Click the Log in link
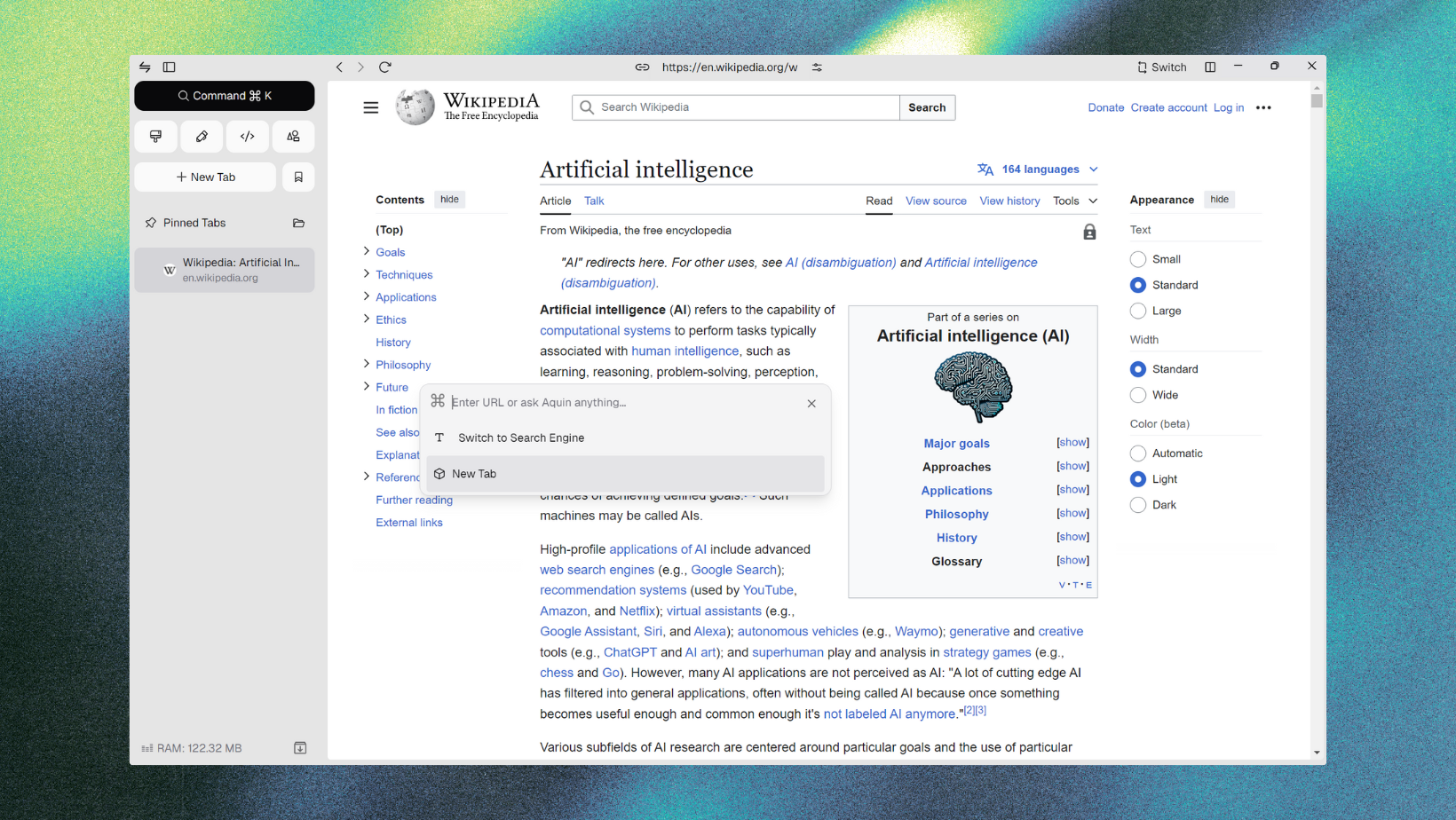The height and width of the screenshot is (820, 1456). pyautogui.click(x=1229, y=107)
